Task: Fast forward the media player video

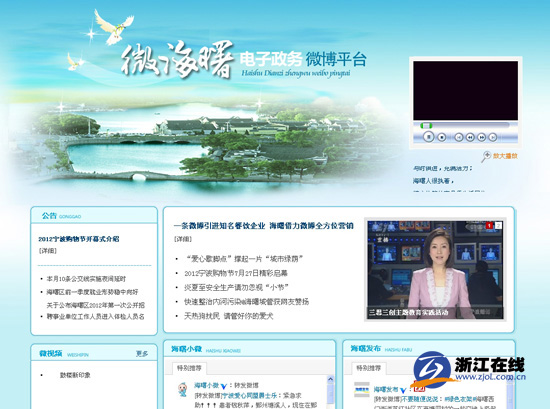Action: [x=482, y=138]
